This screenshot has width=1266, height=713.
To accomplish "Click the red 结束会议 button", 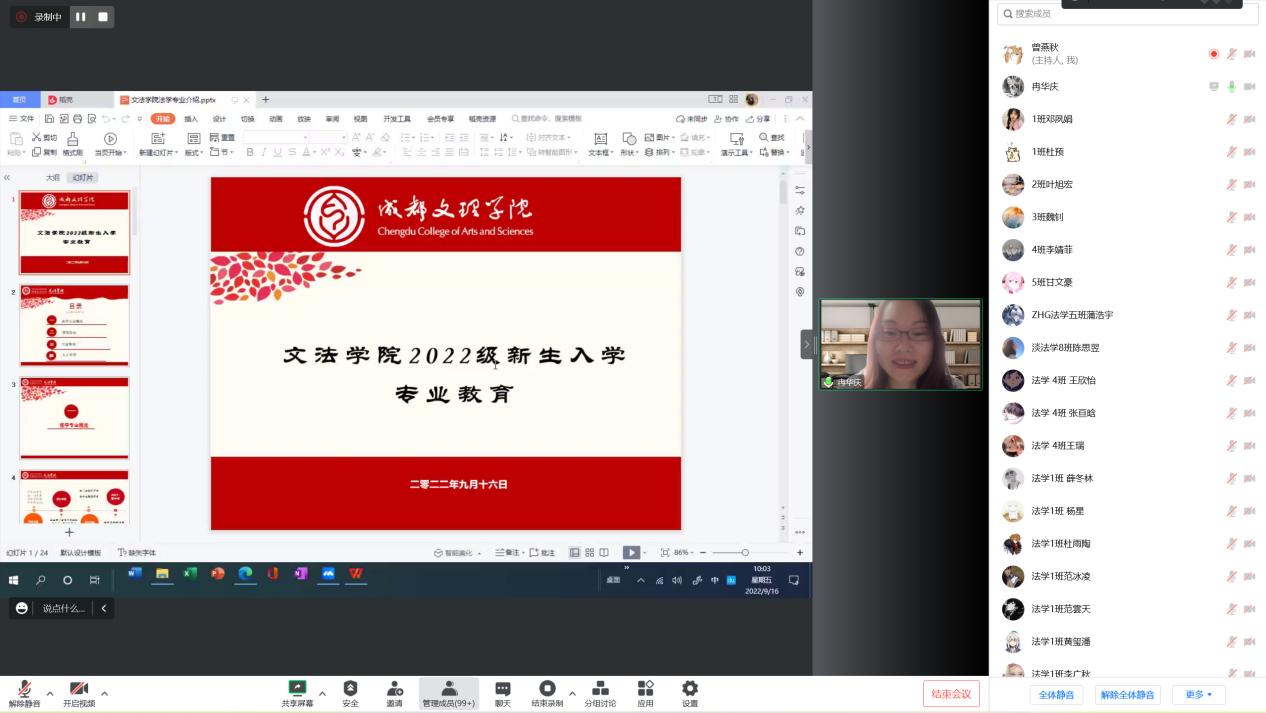I will tap(950, 694).
